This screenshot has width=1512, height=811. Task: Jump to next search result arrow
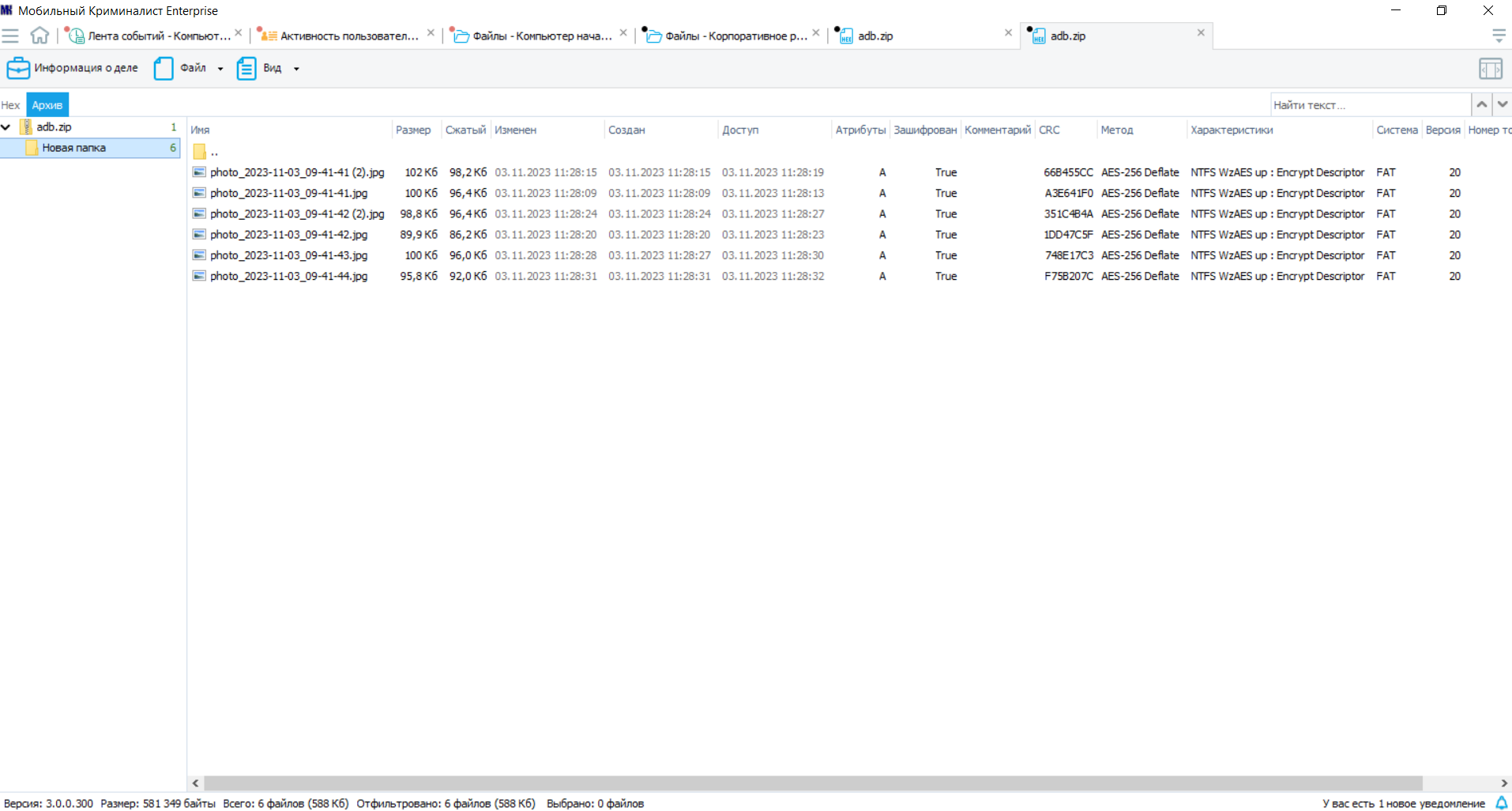[x=1503, y=104]
